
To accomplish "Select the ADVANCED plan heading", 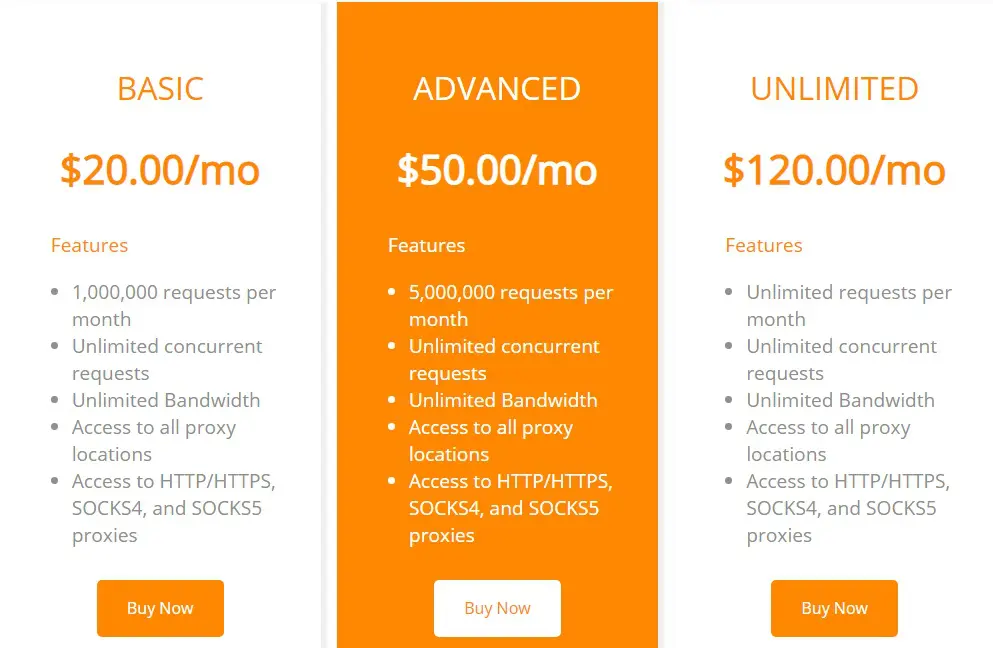I will click(x=497, y=89).
